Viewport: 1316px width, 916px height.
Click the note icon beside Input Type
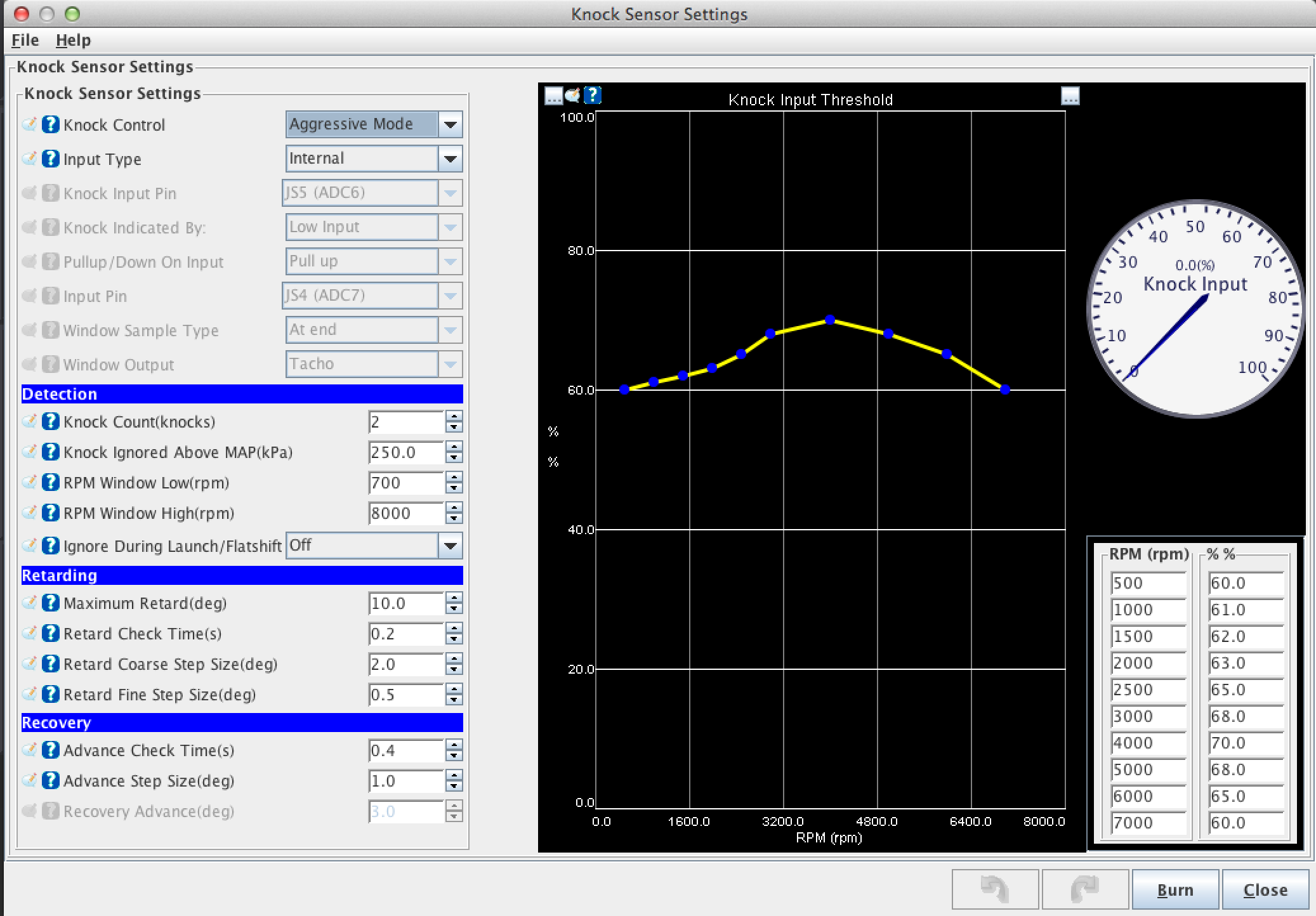click(x=29, y=159)
